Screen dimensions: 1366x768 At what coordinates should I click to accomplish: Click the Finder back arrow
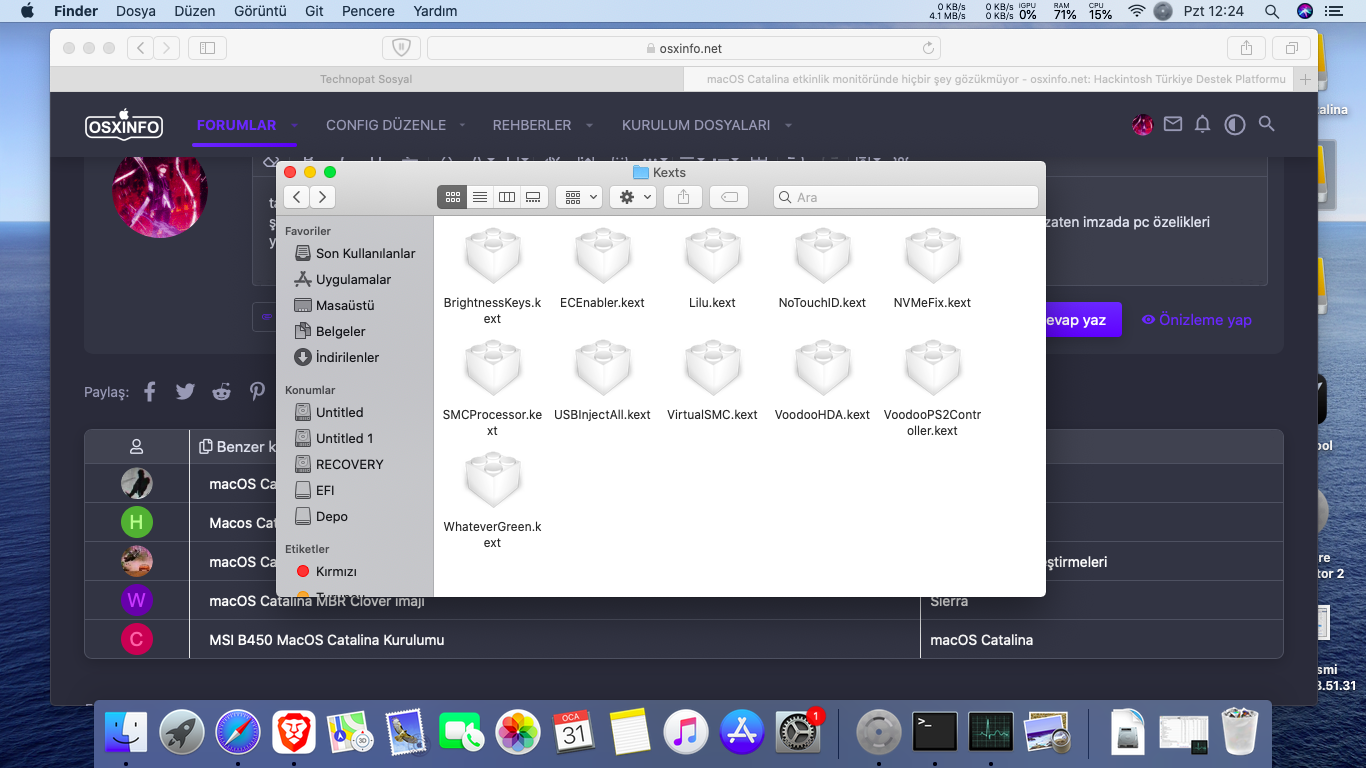pos(297,197)
